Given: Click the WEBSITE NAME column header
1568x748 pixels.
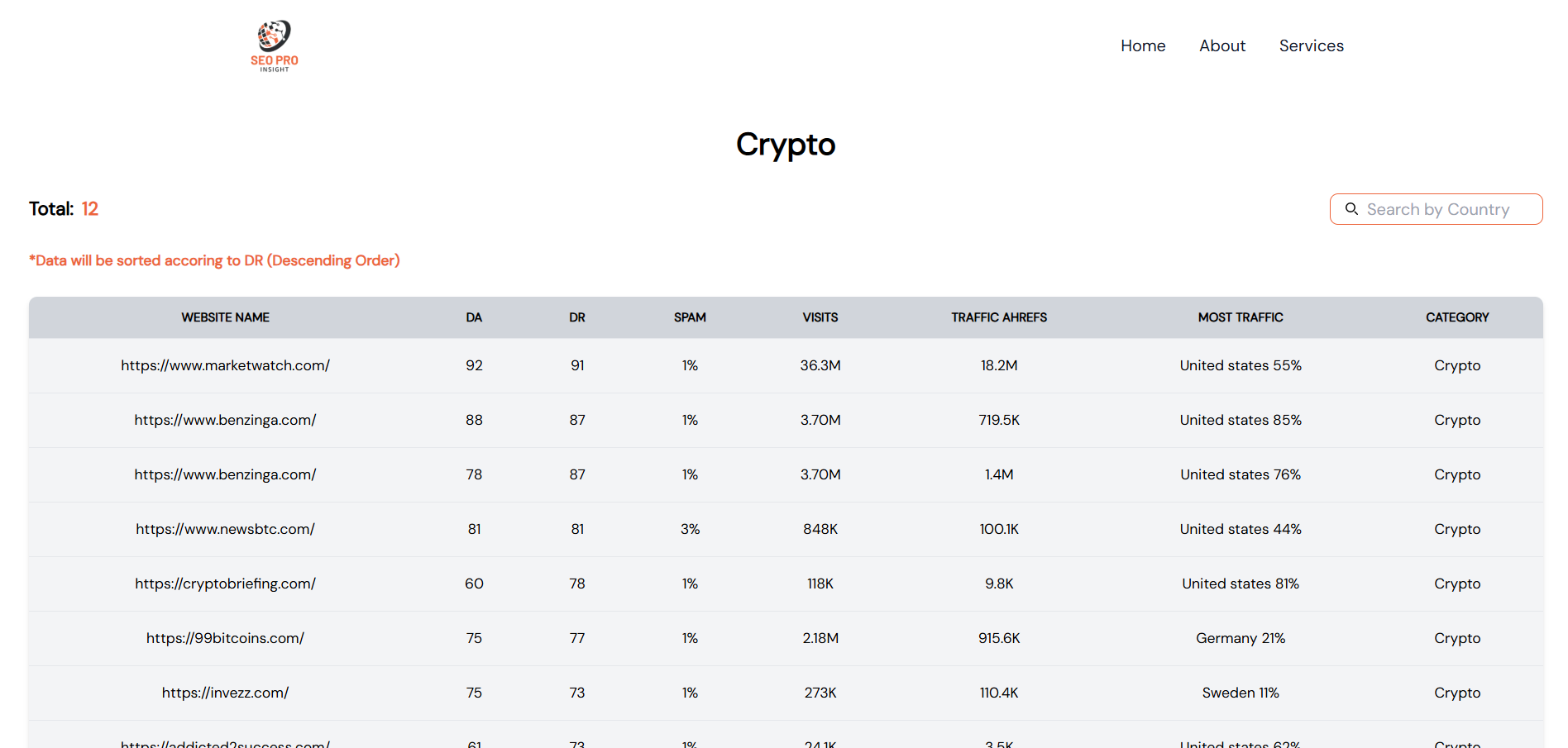Looking at the screenshot, I should click(225, 317).
